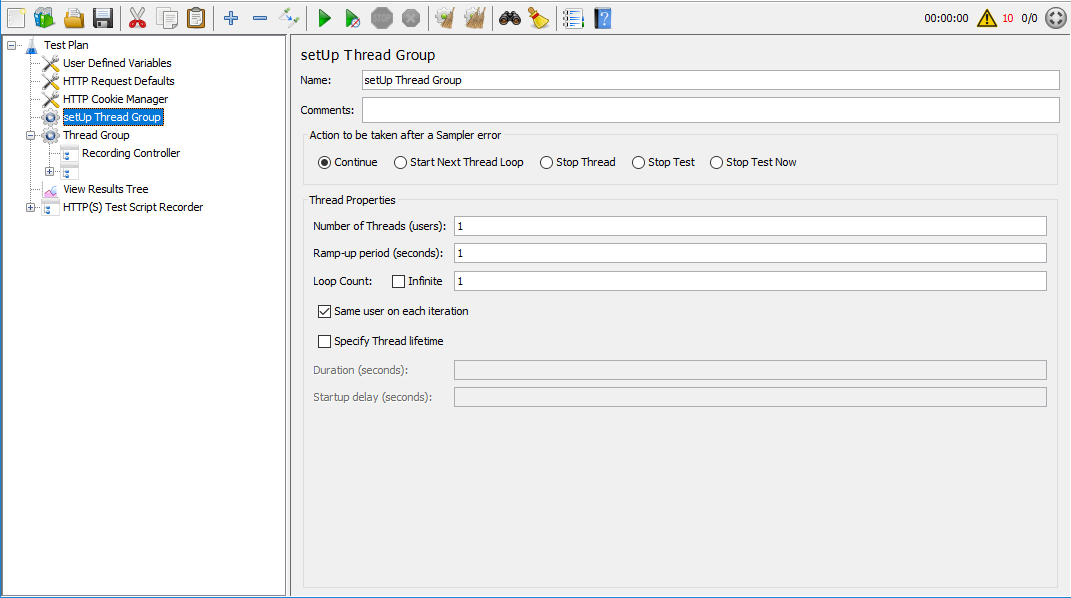The width and height of the screenshot is (1071, 598).
Task: Click the Number of Threads input field
Action: click(x=750, y=226)
